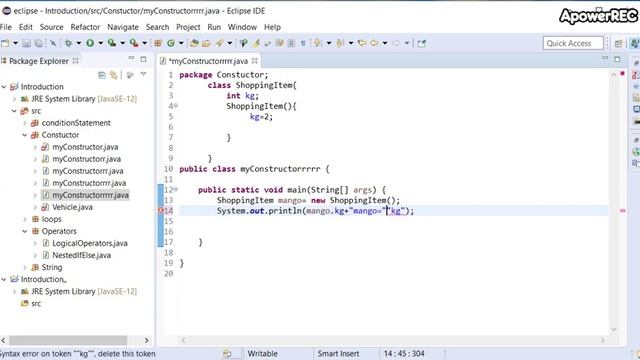Open the Source menu
640x360 pixels.
coord(51,27)
